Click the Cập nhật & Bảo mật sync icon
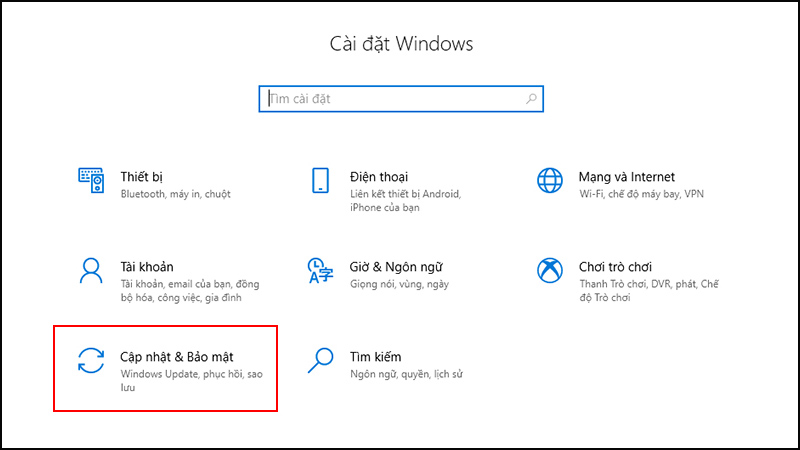The image size is (800, 450). pos(91,360)
